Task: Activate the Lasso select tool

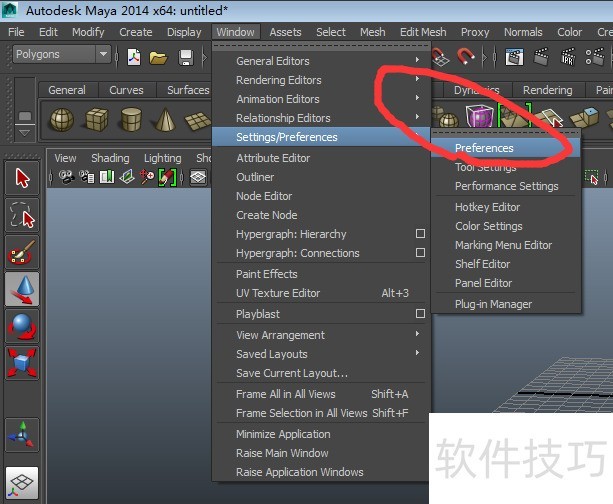Action: [22, 215]
